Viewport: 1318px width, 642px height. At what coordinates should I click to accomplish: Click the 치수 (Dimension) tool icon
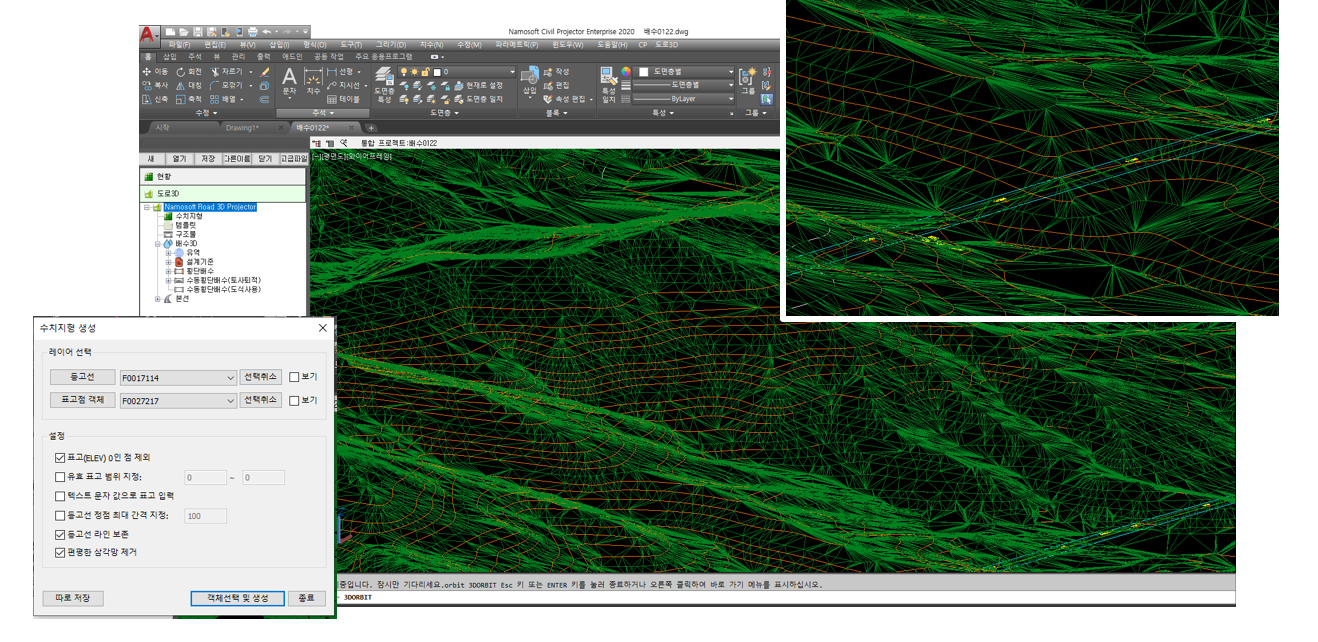(x=313, y=82)
